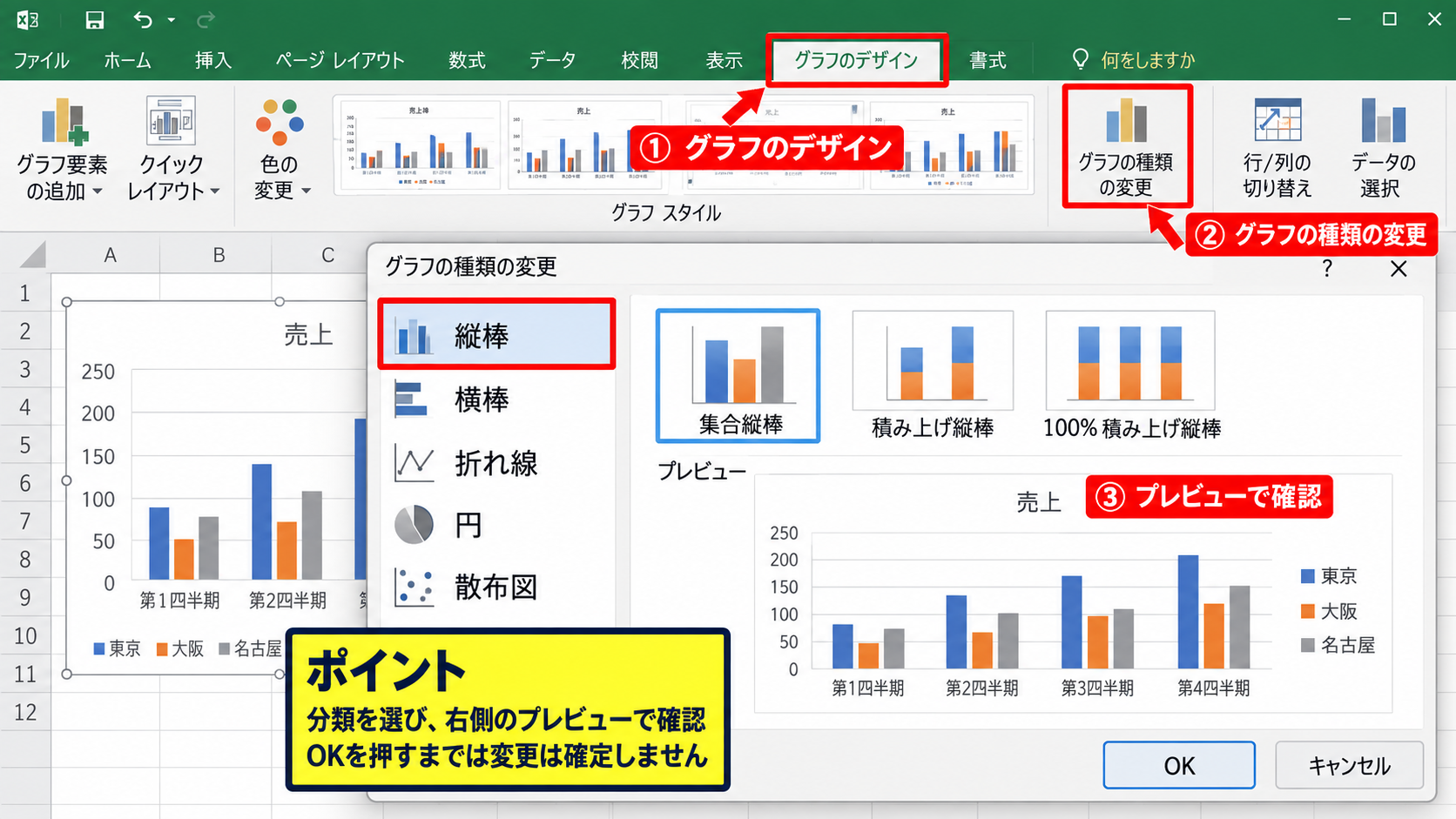The width and height of the screenshot is (1456, 819).
Task: Close the グラフの種類の変更 dialog
Action: (x=1399, y=268)
